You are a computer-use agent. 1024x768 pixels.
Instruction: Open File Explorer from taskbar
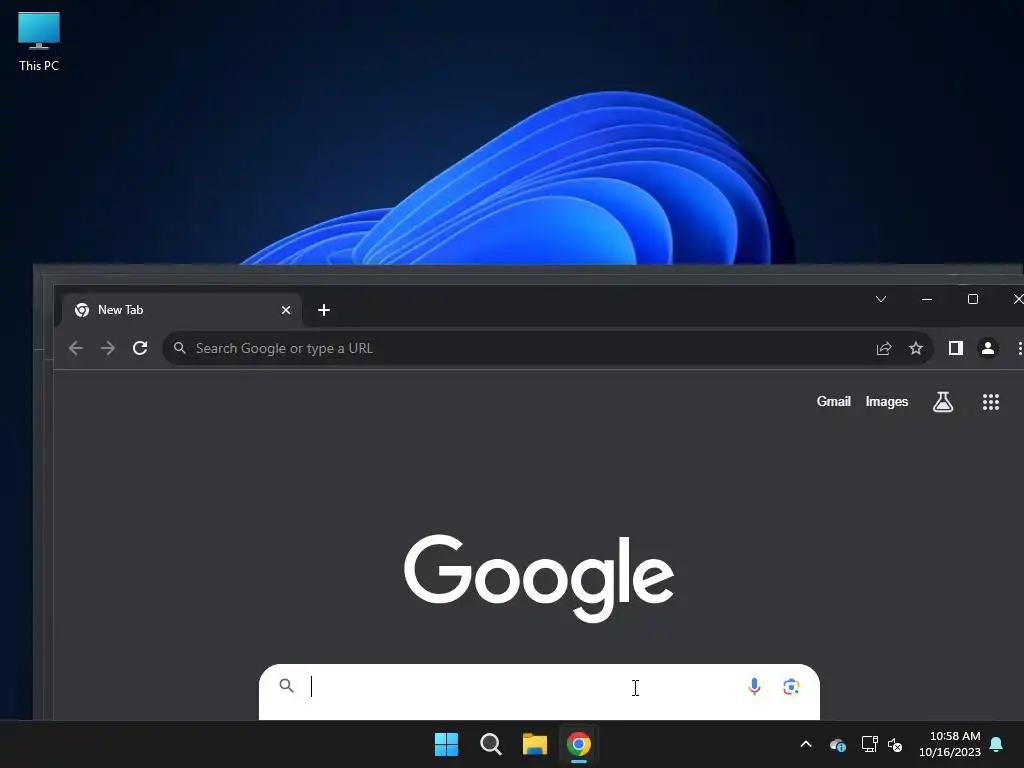(534, 744)
